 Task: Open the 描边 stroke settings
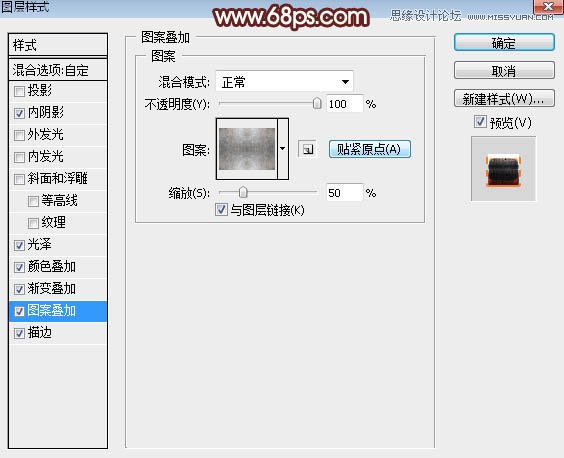tap(40, 332)
